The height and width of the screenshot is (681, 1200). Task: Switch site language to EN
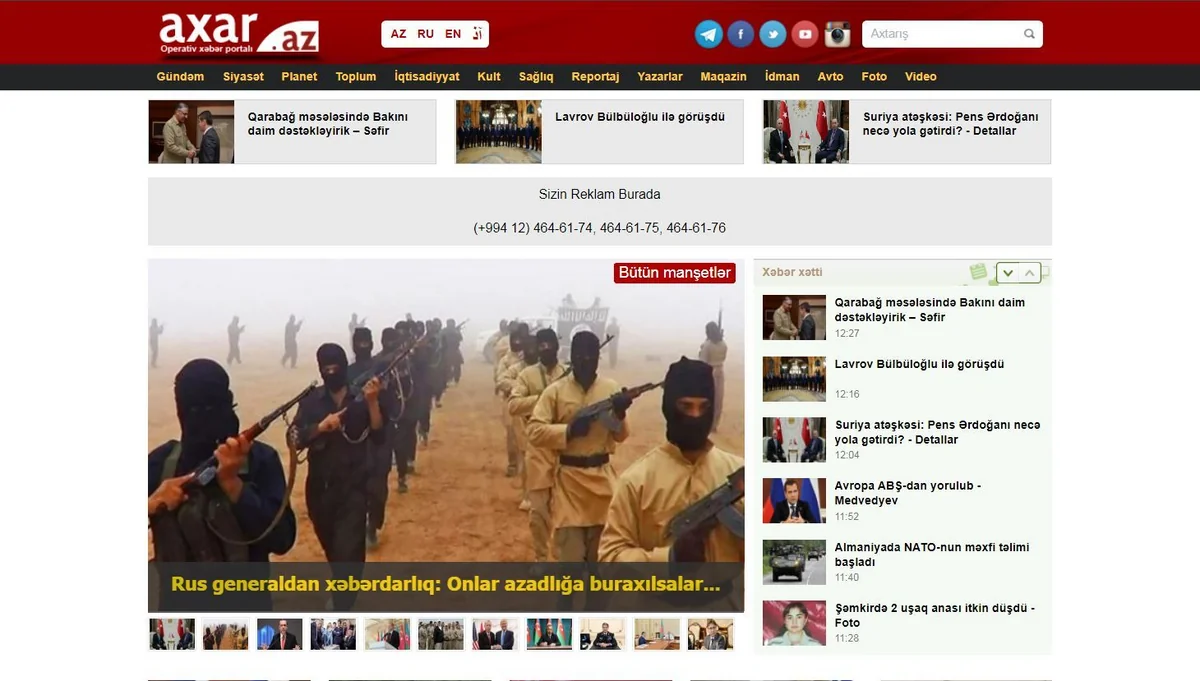pyautogui.click(x=453, y=34)
